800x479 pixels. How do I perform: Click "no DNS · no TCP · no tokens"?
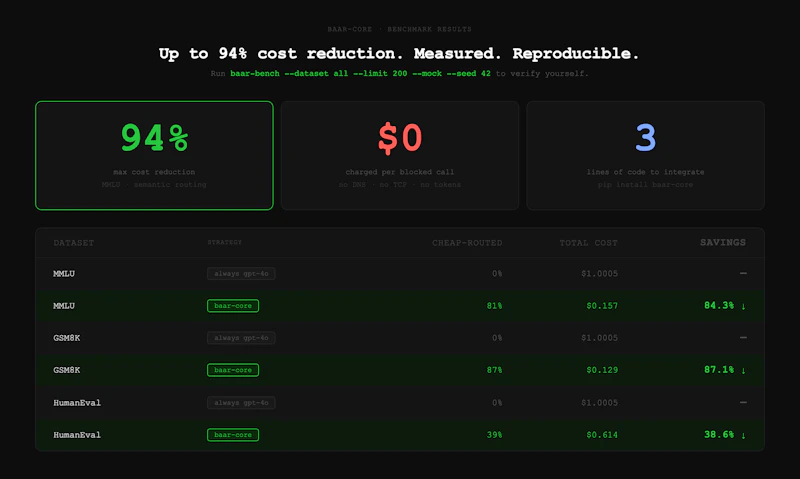pos(400,185)
